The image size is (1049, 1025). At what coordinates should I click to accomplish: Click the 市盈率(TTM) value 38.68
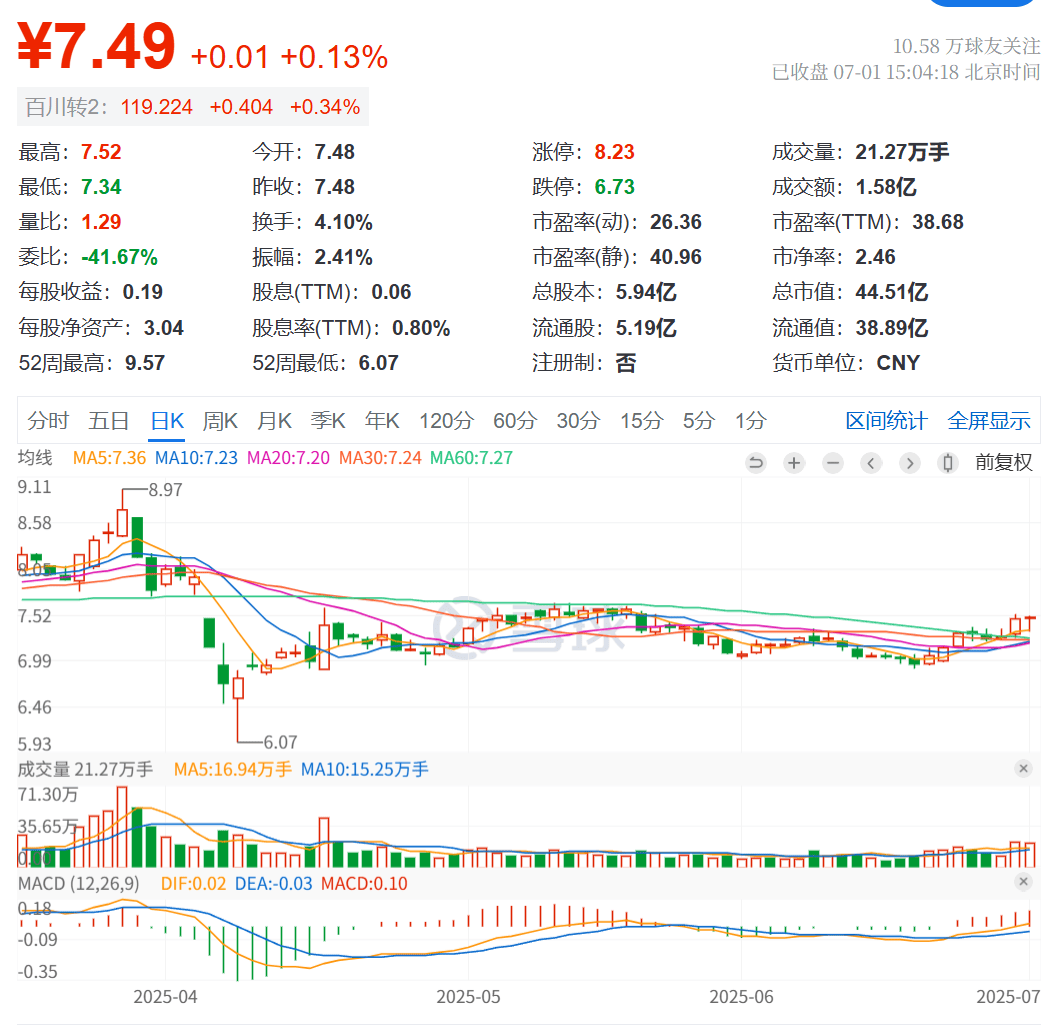(x=938, y=221)
